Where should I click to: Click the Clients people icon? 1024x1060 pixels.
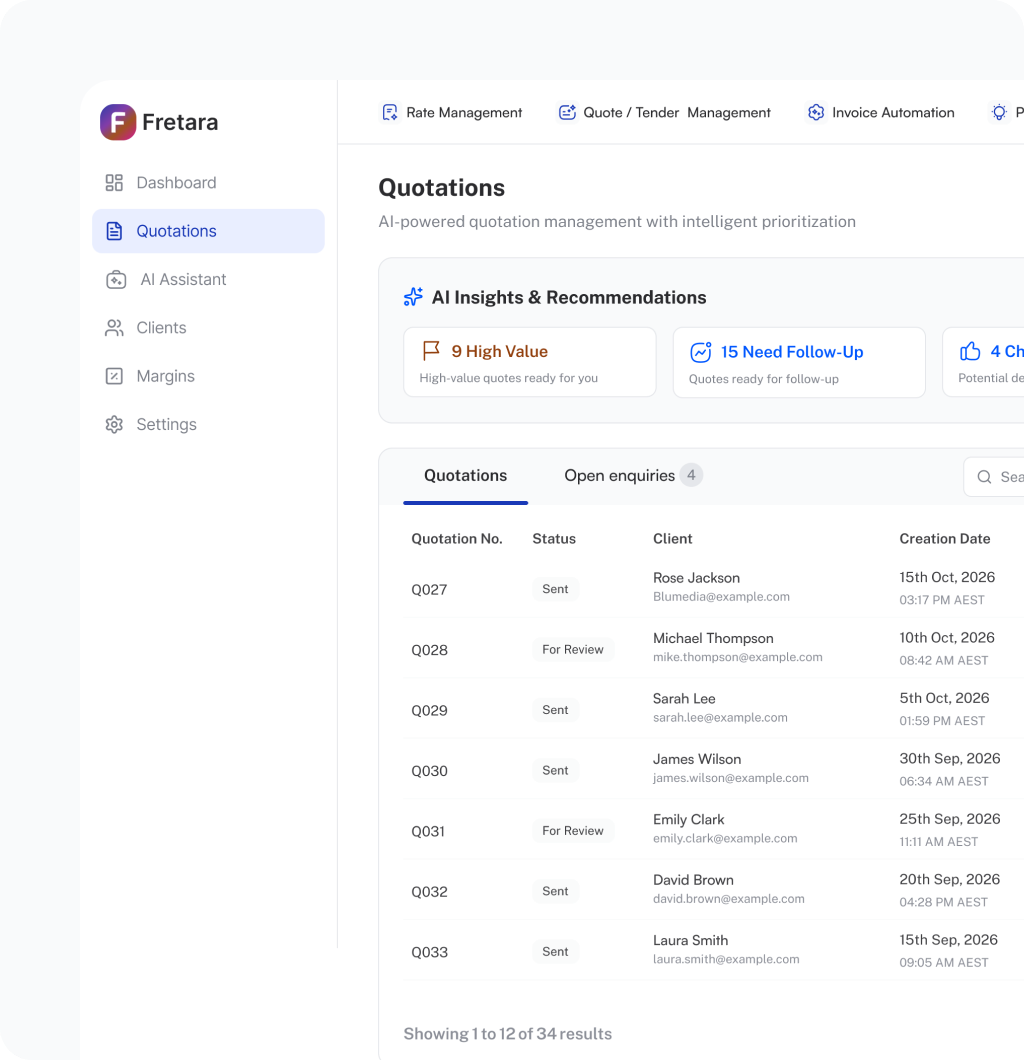114,328
